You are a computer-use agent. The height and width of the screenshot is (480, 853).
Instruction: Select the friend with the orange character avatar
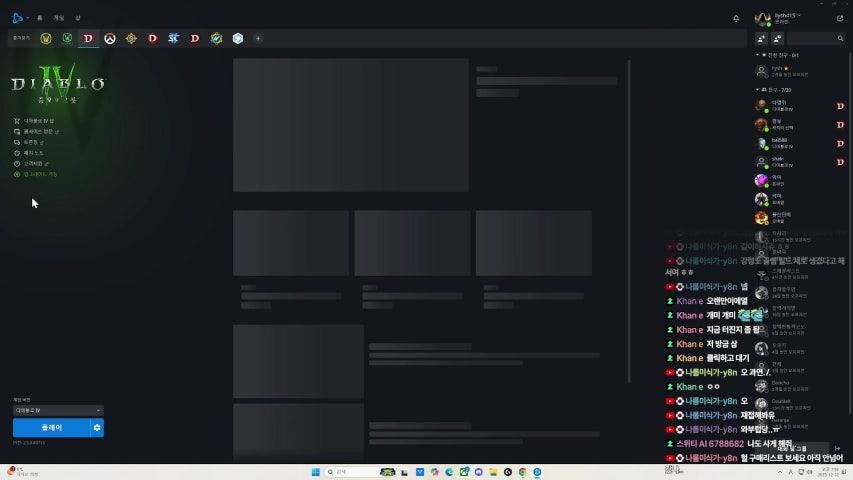(762, 218)
